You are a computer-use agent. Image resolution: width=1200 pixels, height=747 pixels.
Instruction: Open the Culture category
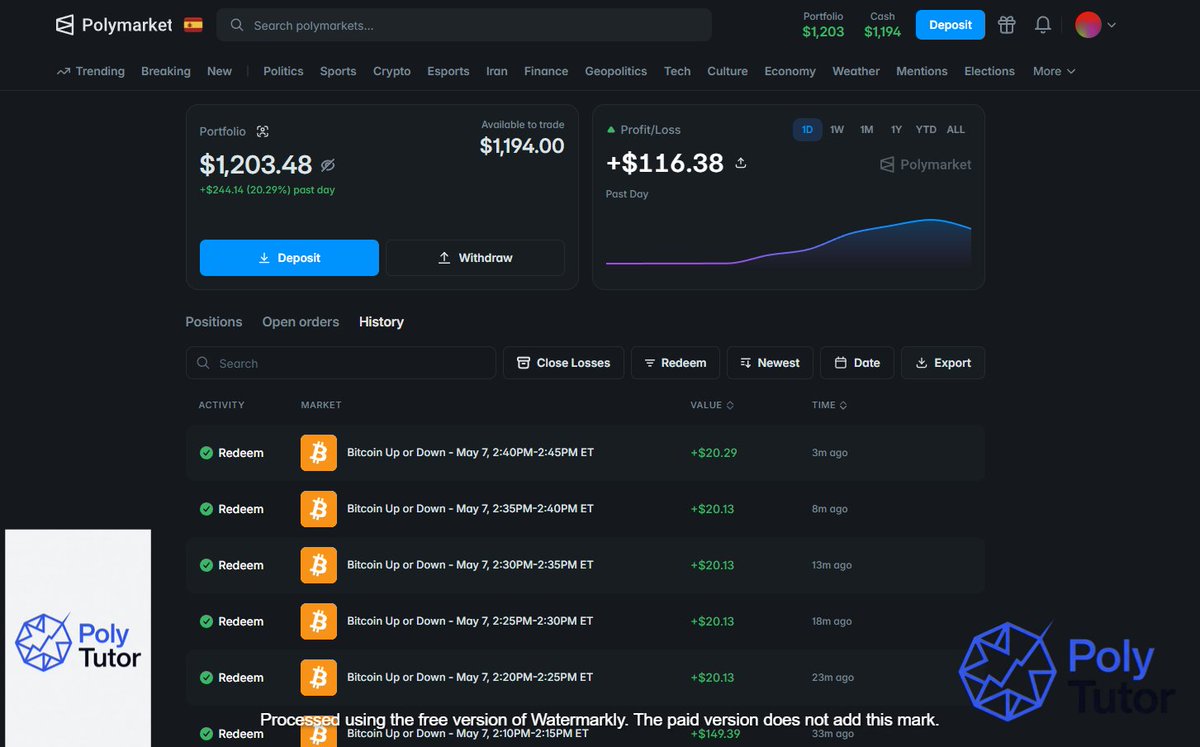(x=727, y=71)
